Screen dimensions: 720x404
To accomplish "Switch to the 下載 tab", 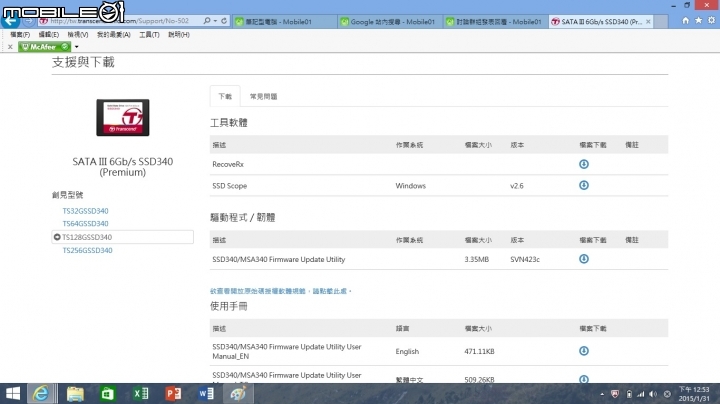I will coord(225,96).
